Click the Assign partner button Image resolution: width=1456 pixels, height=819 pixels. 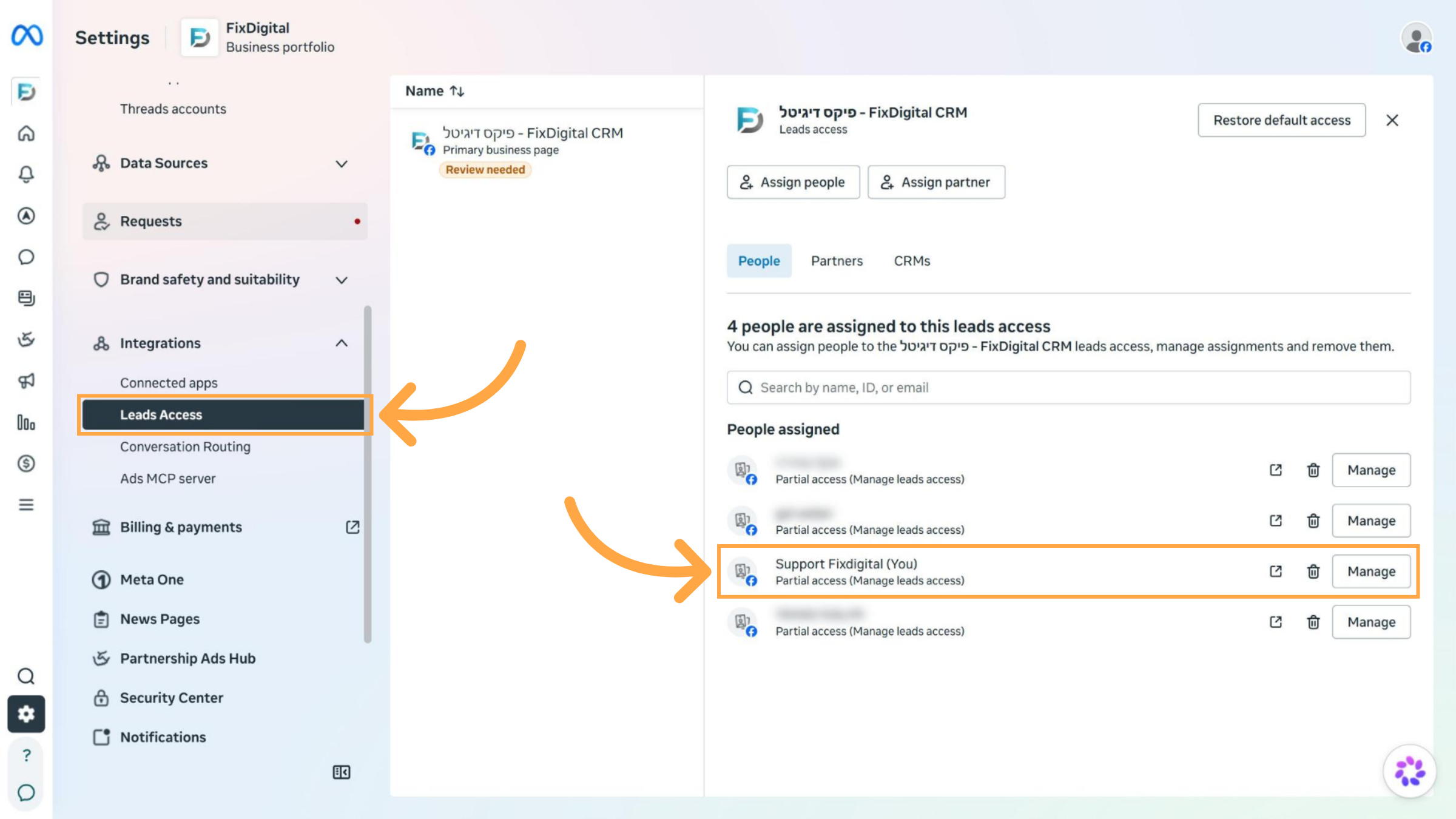pos(936,182)
